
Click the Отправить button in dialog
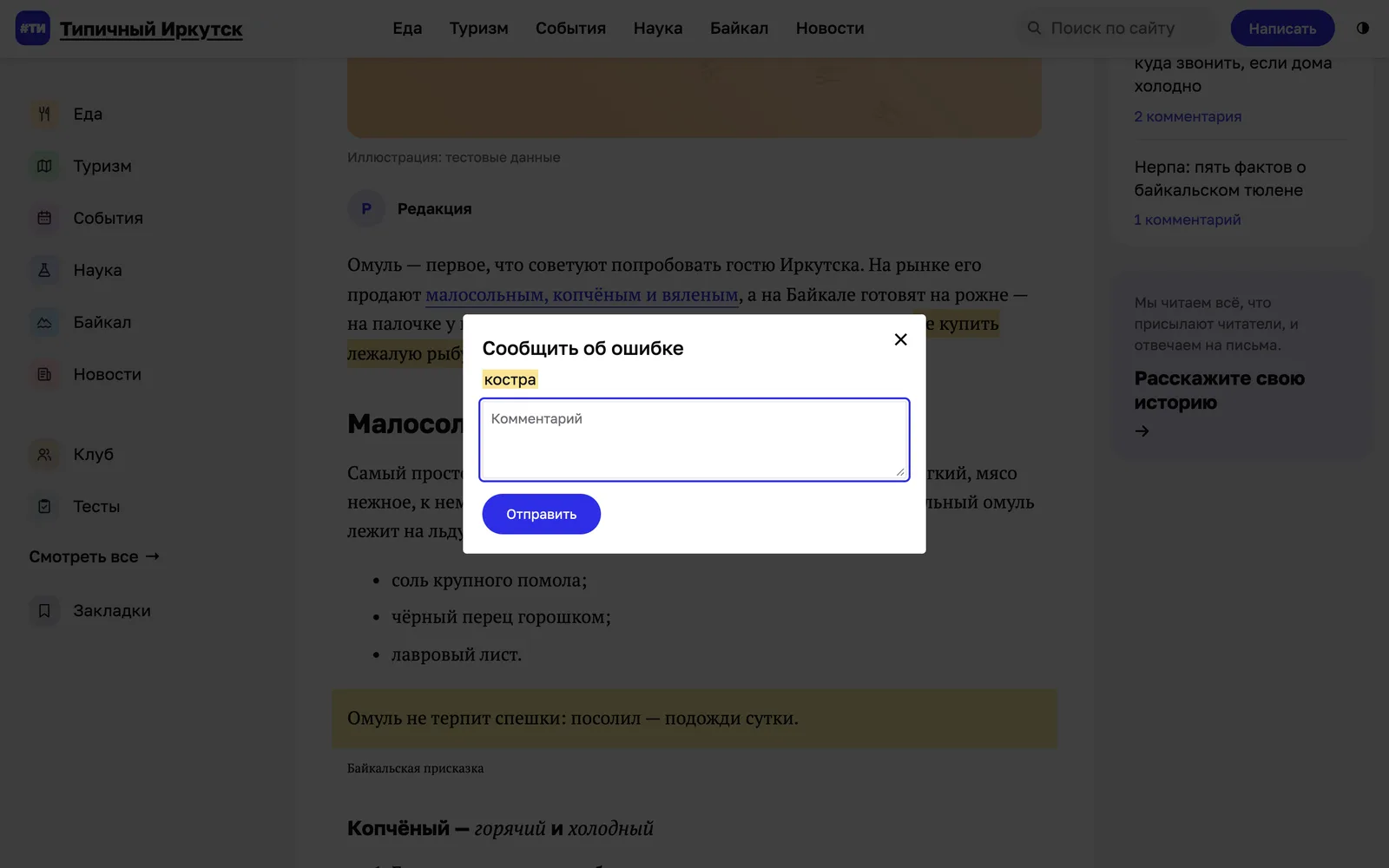pyautogui.click(x=542, y=514)
